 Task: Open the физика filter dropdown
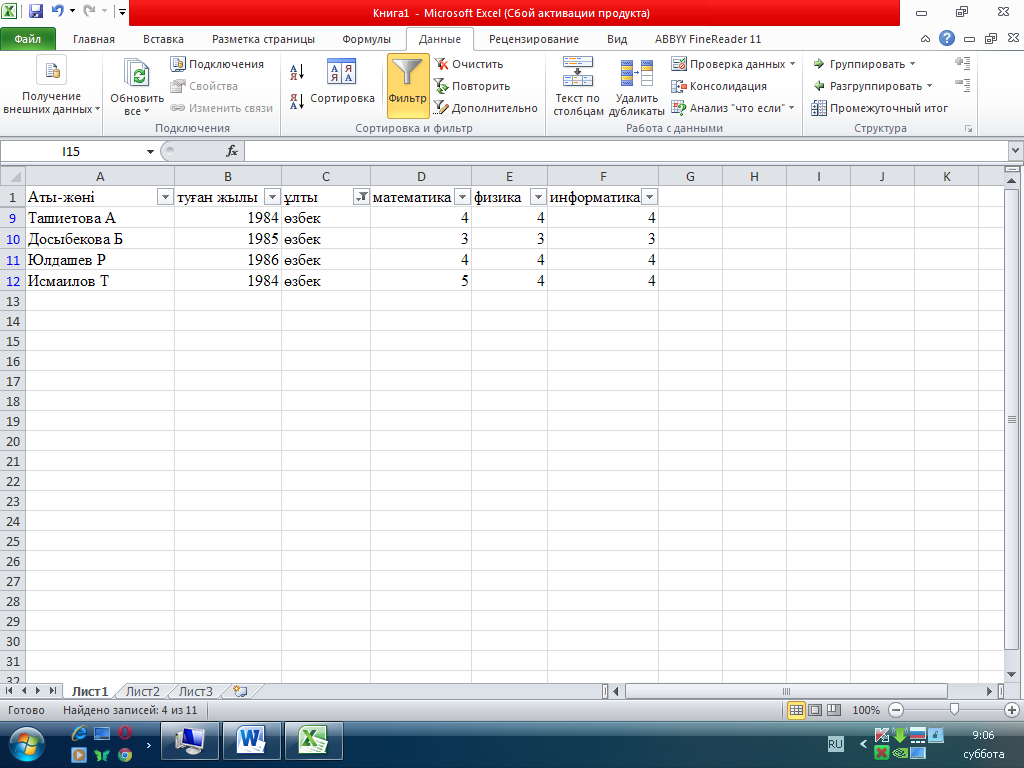point(538,197)
